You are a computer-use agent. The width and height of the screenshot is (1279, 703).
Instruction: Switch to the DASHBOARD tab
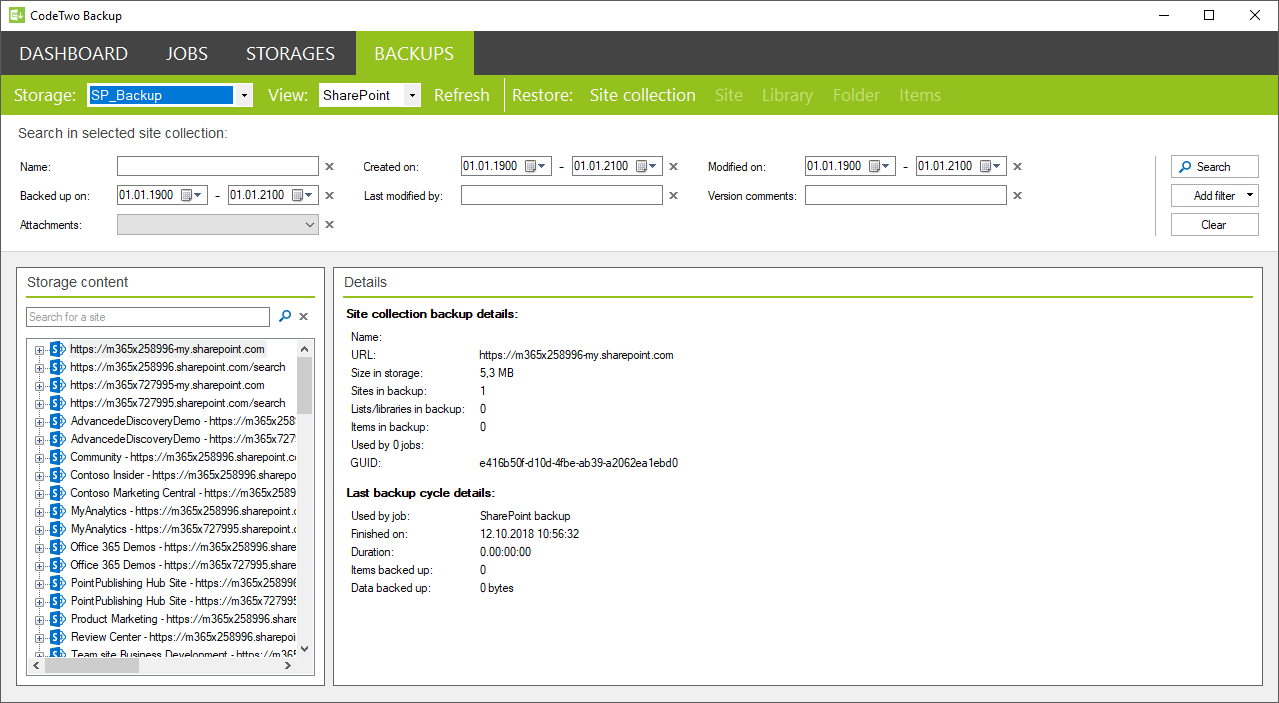74,54
